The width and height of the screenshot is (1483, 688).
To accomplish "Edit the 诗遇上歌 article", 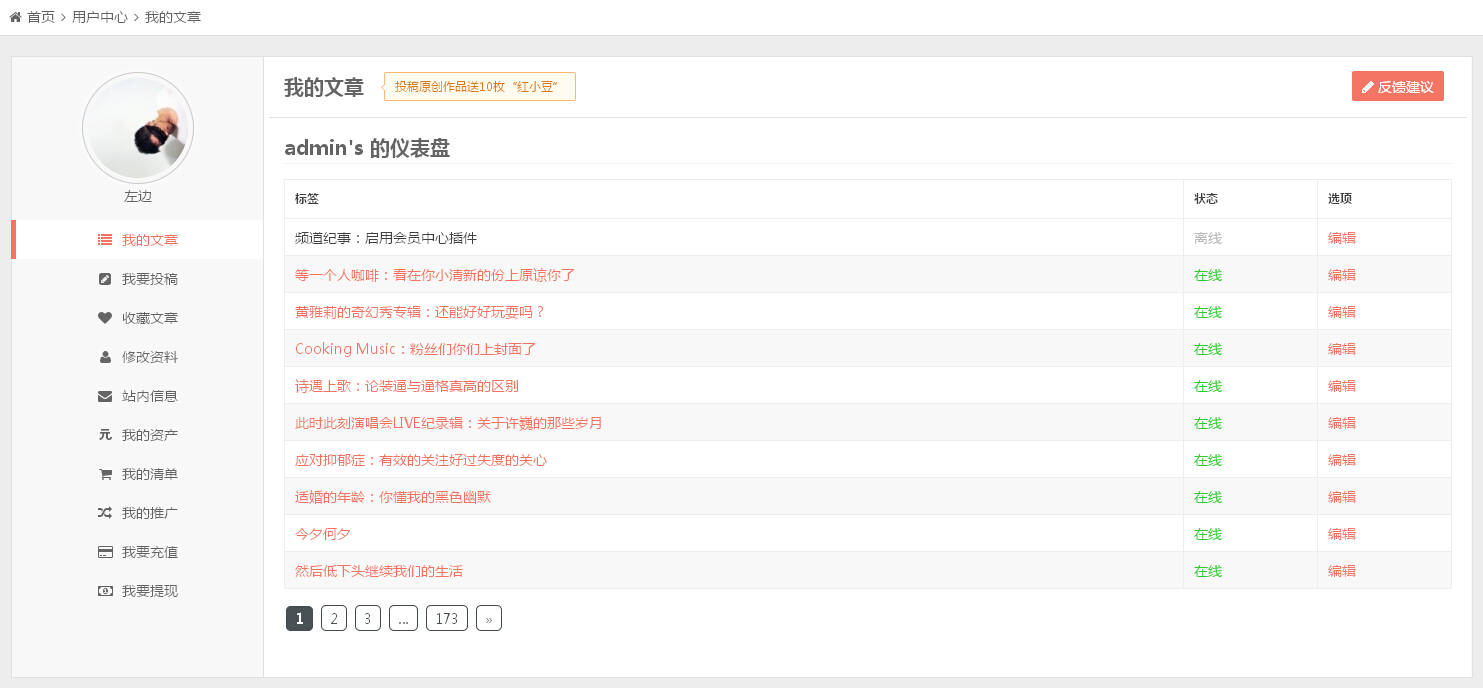I will [1342, 386].
